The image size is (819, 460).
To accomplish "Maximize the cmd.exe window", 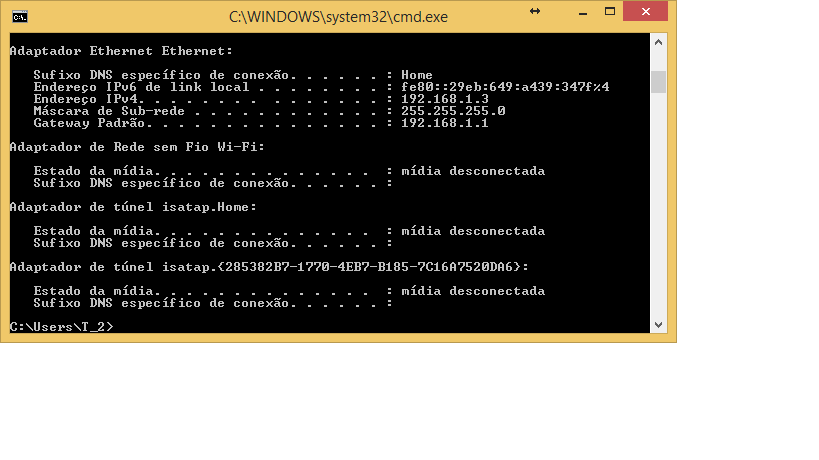I will click(x=610, y=11).
